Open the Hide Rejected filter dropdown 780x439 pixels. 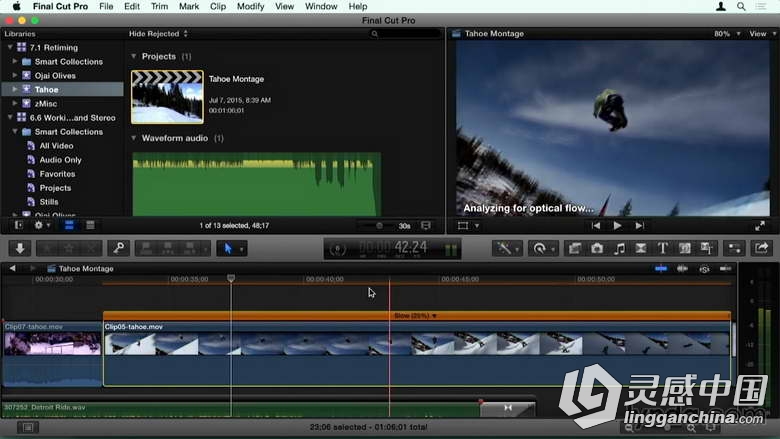click(158, 33)
